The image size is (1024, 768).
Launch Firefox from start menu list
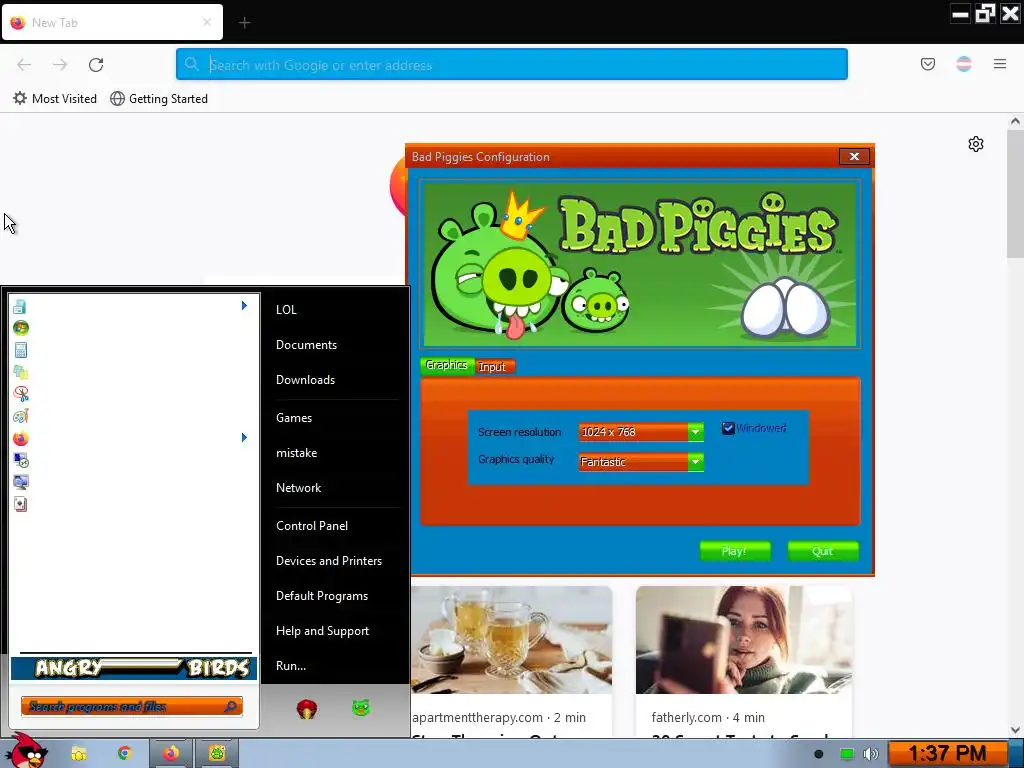point(20,438)
